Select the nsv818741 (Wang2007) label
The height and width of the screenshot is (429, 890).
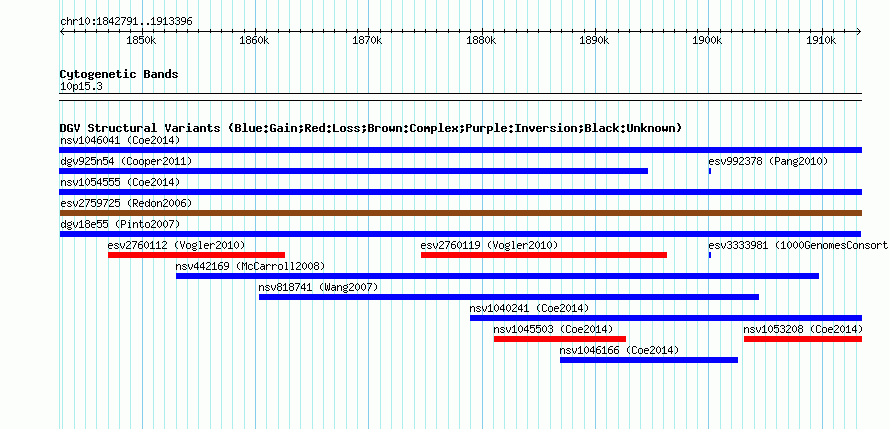tap(318, 287)
